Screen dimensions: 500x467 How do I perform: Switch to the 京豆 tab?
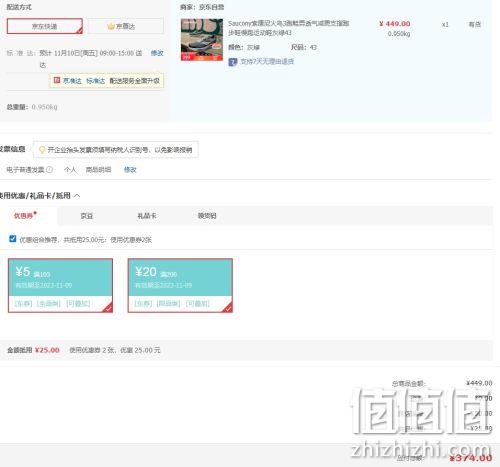point(87,216)
